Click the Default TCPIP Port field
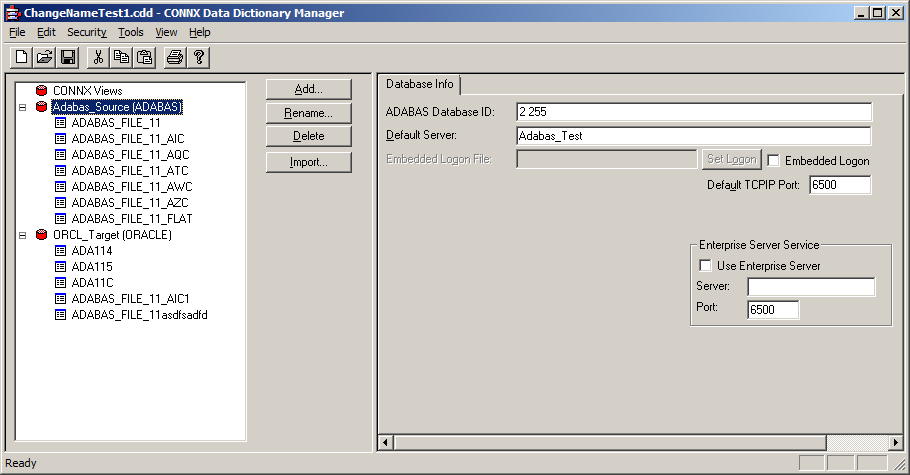The width and height of the screenshot is (910, 475). point(840,185)
